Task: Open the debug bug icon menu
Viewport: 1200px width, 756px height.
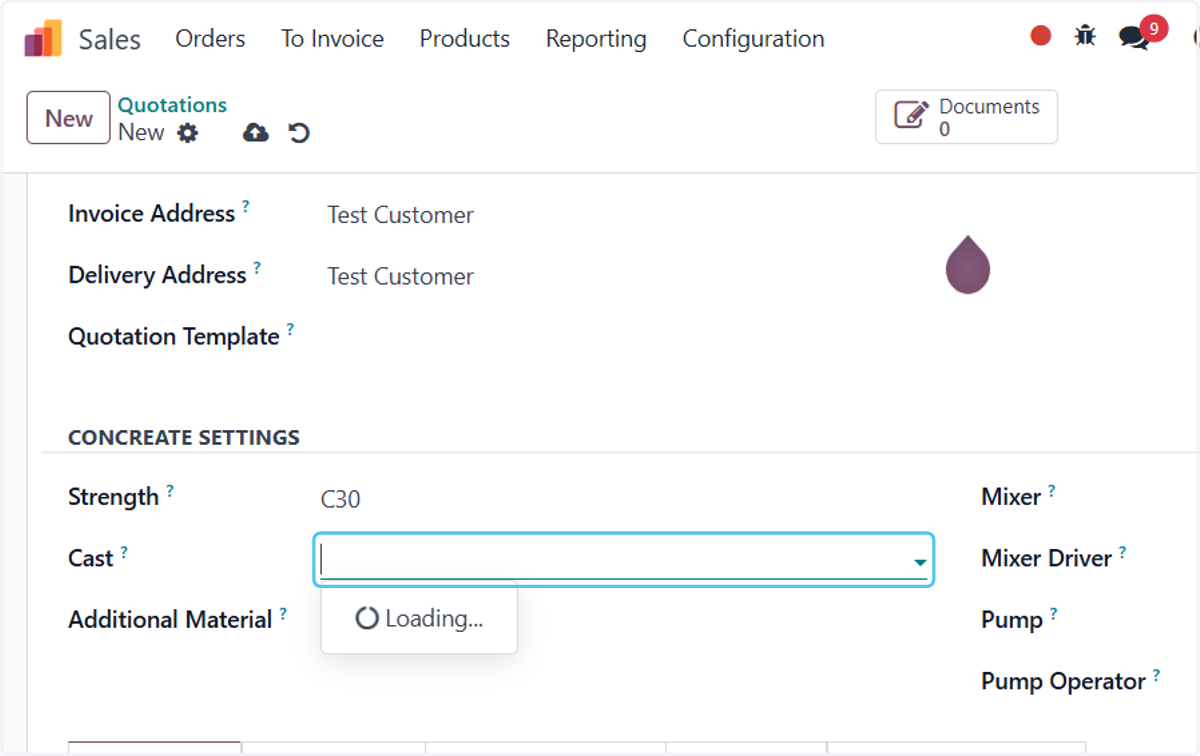Action: click(x=1085, y=36)
